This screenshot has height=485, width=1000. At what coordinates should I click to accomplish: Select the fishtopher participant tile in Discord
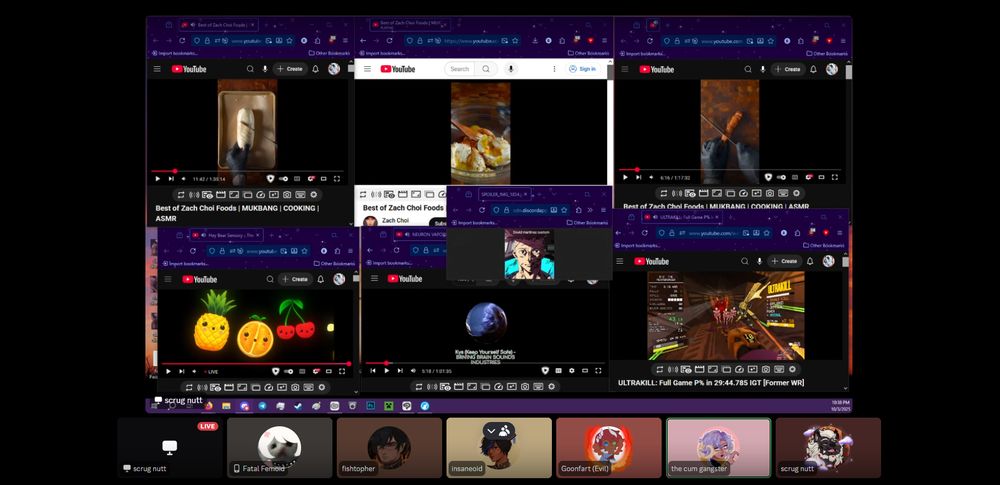click(389, 447)
